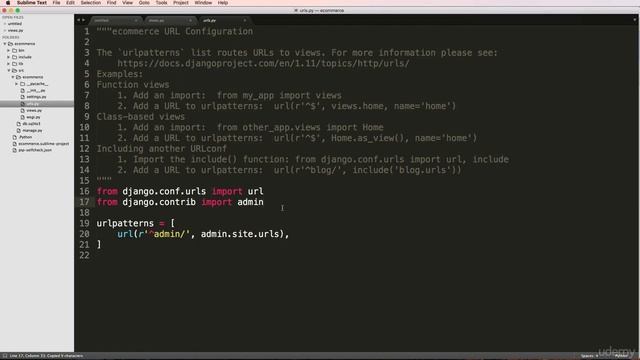
Task: Click the include folder icon
Action: click(x=14, y=57)
